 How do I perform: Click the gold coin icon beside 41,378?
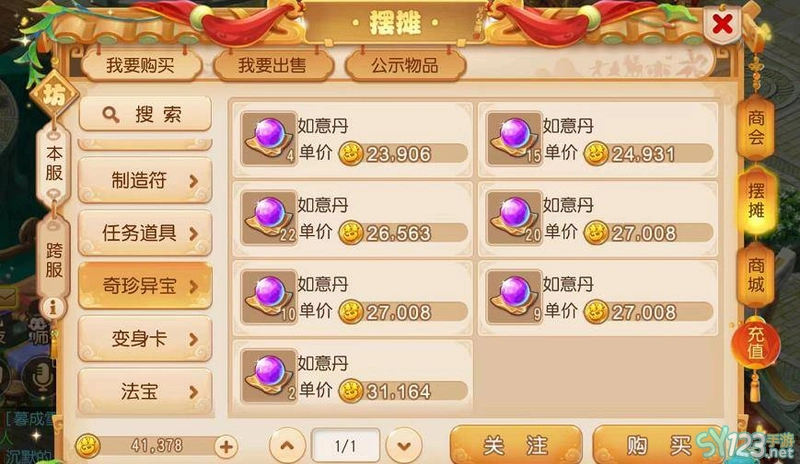88,446
